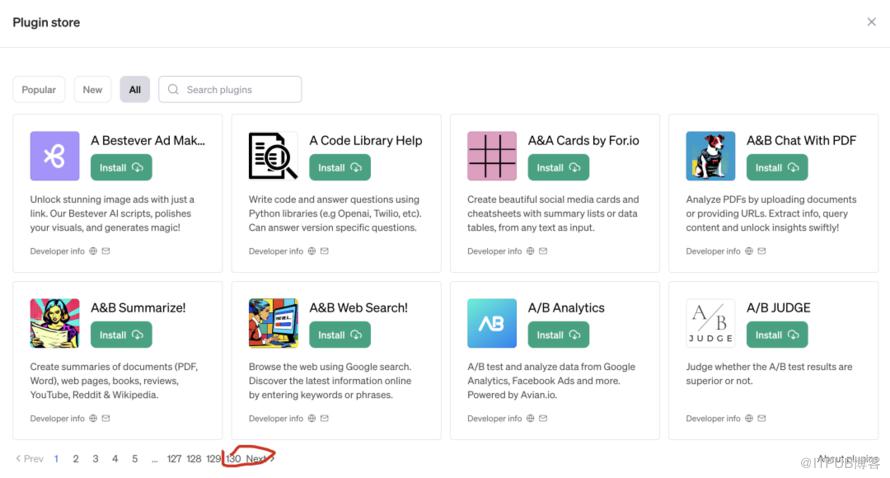Image resolution: width=890 pixels, height=478 pixels.
Task: Click the A&B Web Search! plugin thumbnail
Action: pyautogui.click(x=273, y=323)
